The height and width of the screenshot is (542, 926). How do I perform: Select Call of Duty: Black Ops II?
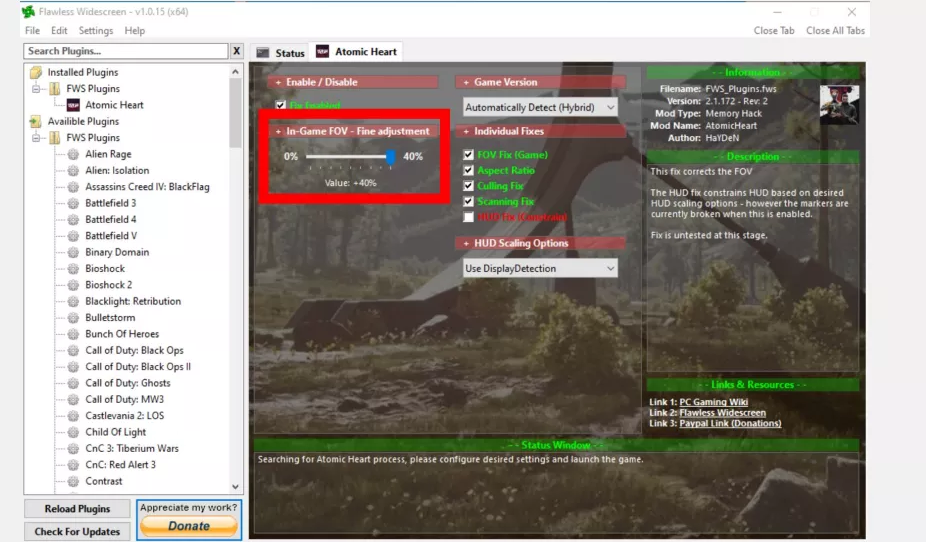pos(138,367)
